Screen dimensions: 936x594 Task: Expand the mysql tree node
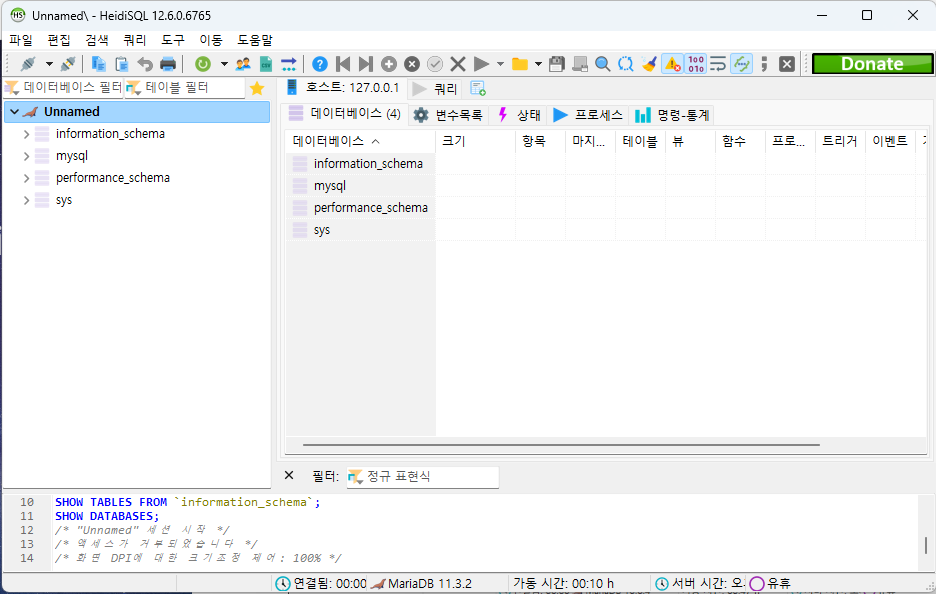point(26,156)
